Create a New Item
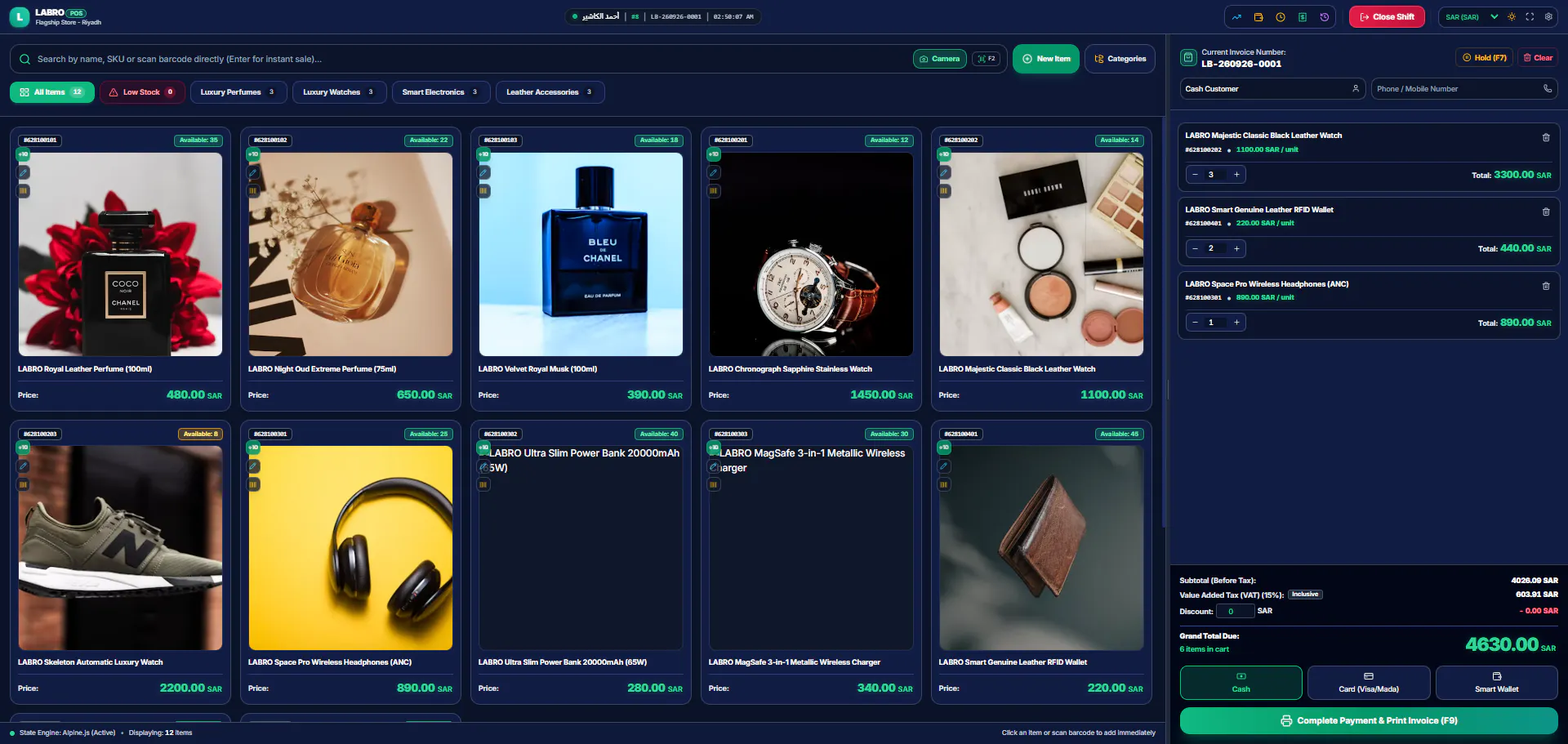The image size is (1568, 744). point(1046,59)
